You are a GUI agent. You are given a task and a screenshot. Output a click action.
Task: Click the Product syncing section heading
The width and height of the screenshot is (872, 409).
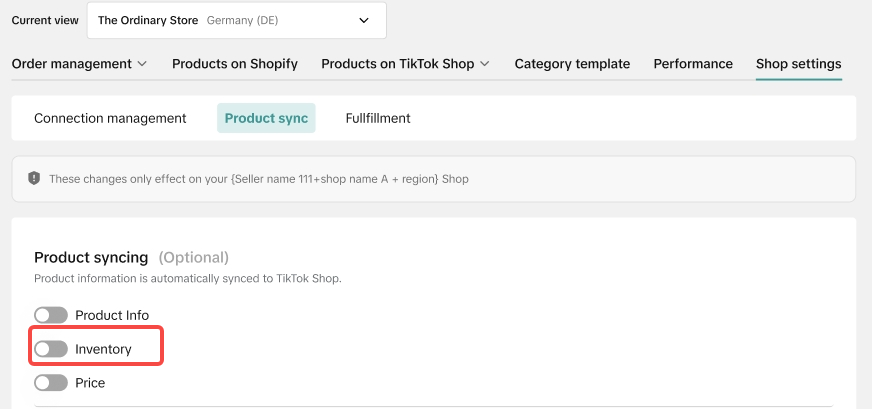[91, 257]
